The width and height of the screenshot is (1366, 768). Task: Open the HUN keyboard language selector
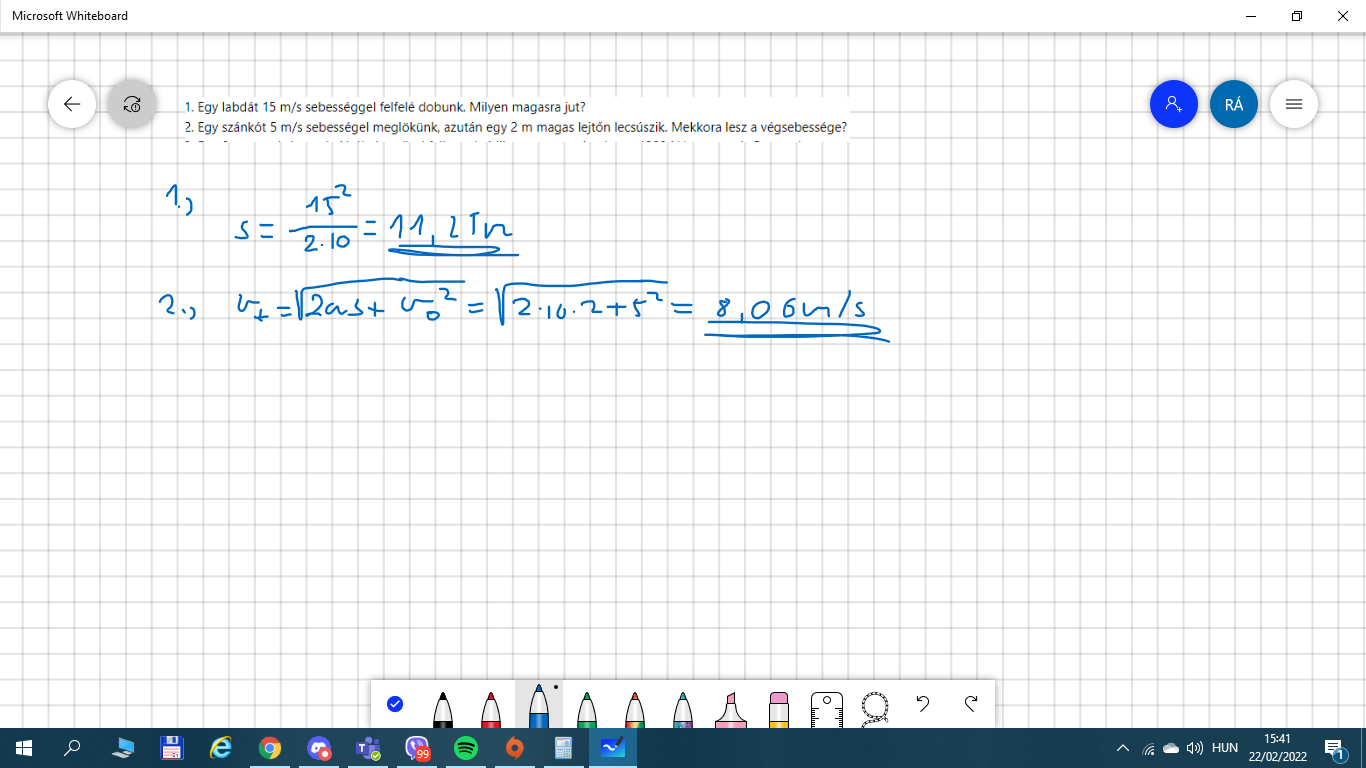point(1225,748)
